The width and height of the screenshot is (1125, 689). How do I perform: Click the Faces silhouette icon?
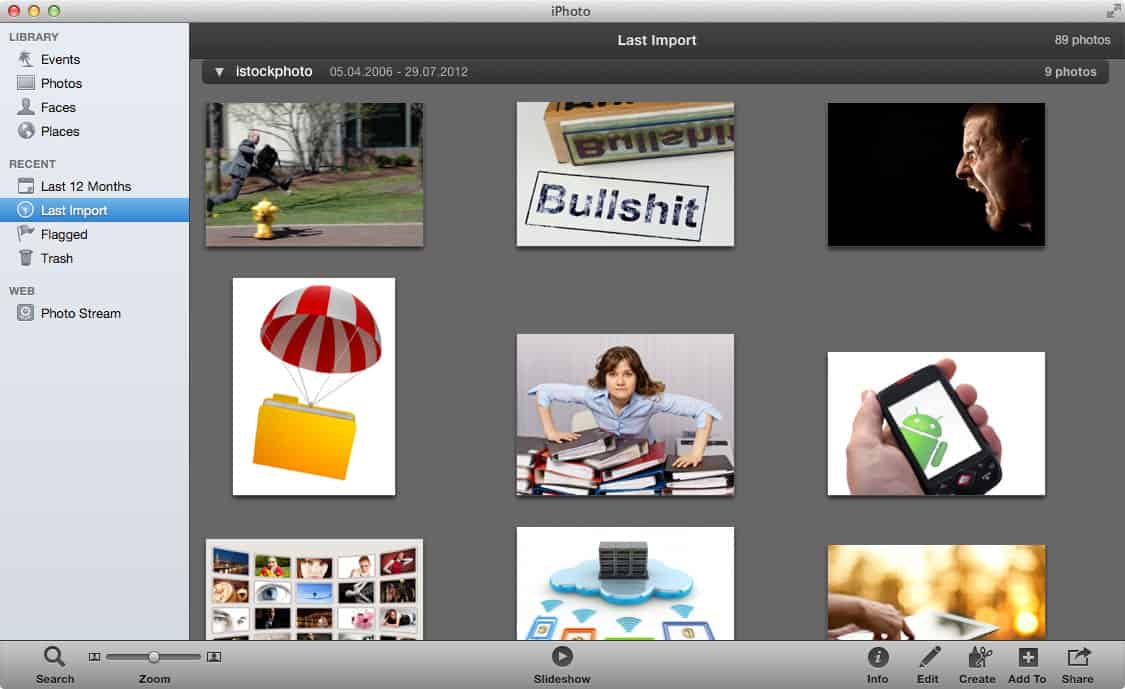26,107
